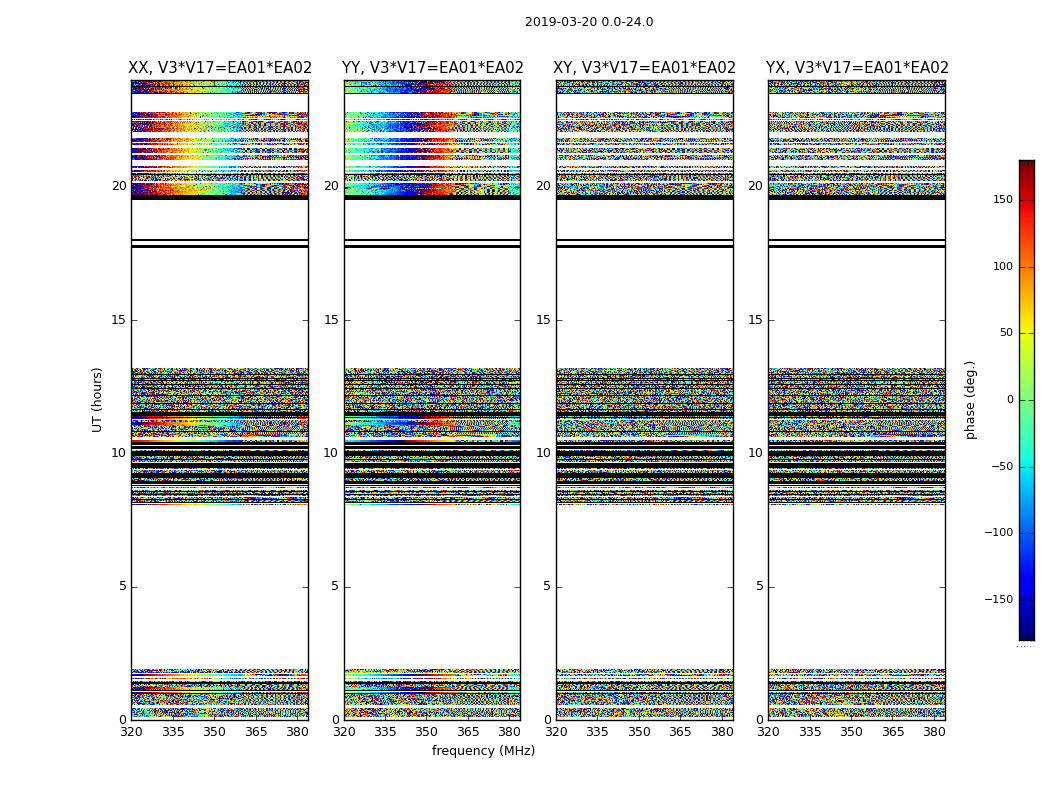Click the phase colorbar gradient
1050x800 pixels.
pyautogui.click(x=1027, y=400)
